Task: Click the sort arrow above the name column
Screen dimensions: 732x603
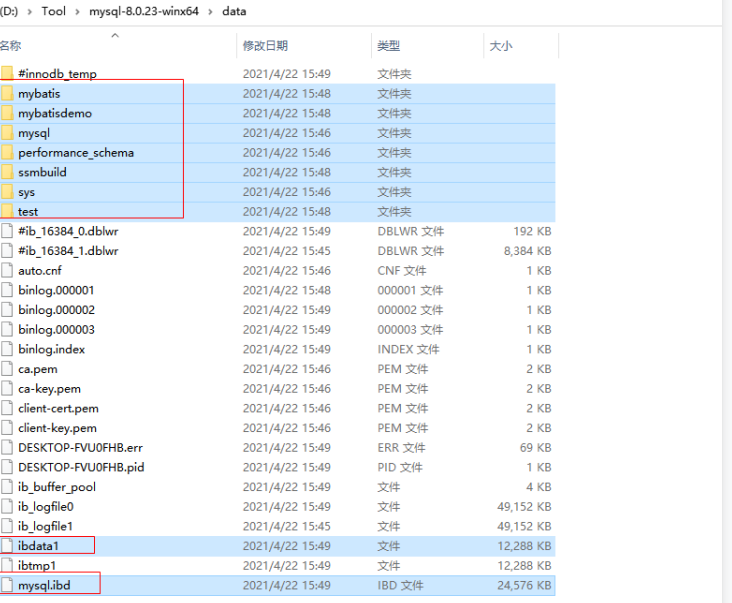Action: tap(115, 35)
